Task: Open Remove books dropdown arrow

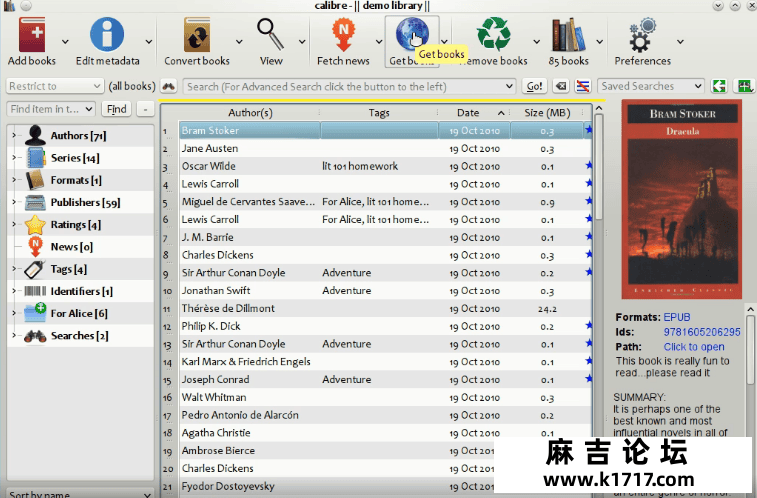Action: pyautogui.click(x=536, y=42)
